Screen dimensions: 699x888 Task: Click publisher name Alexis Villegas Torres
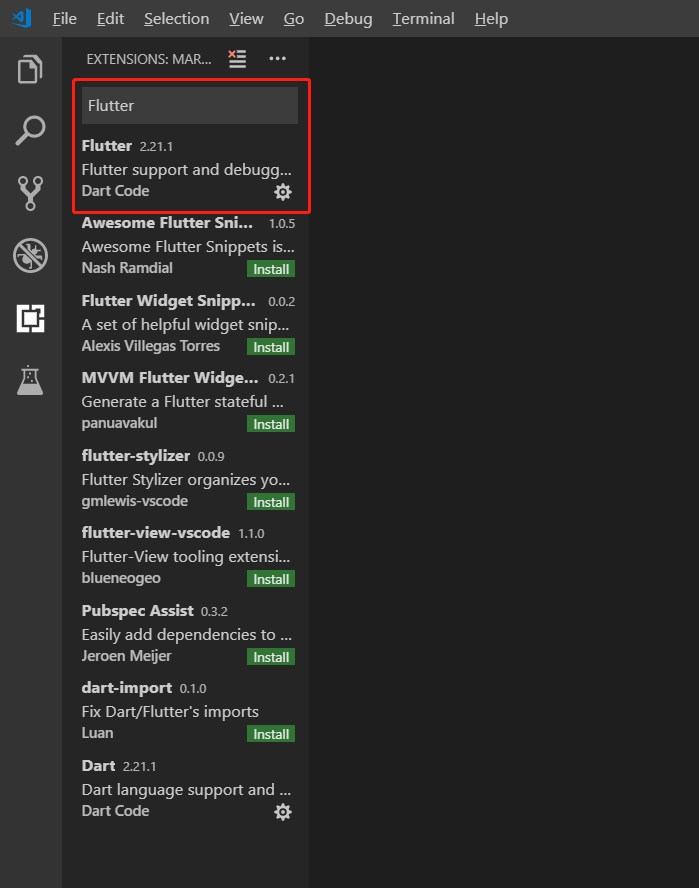[x=151, y=346]
